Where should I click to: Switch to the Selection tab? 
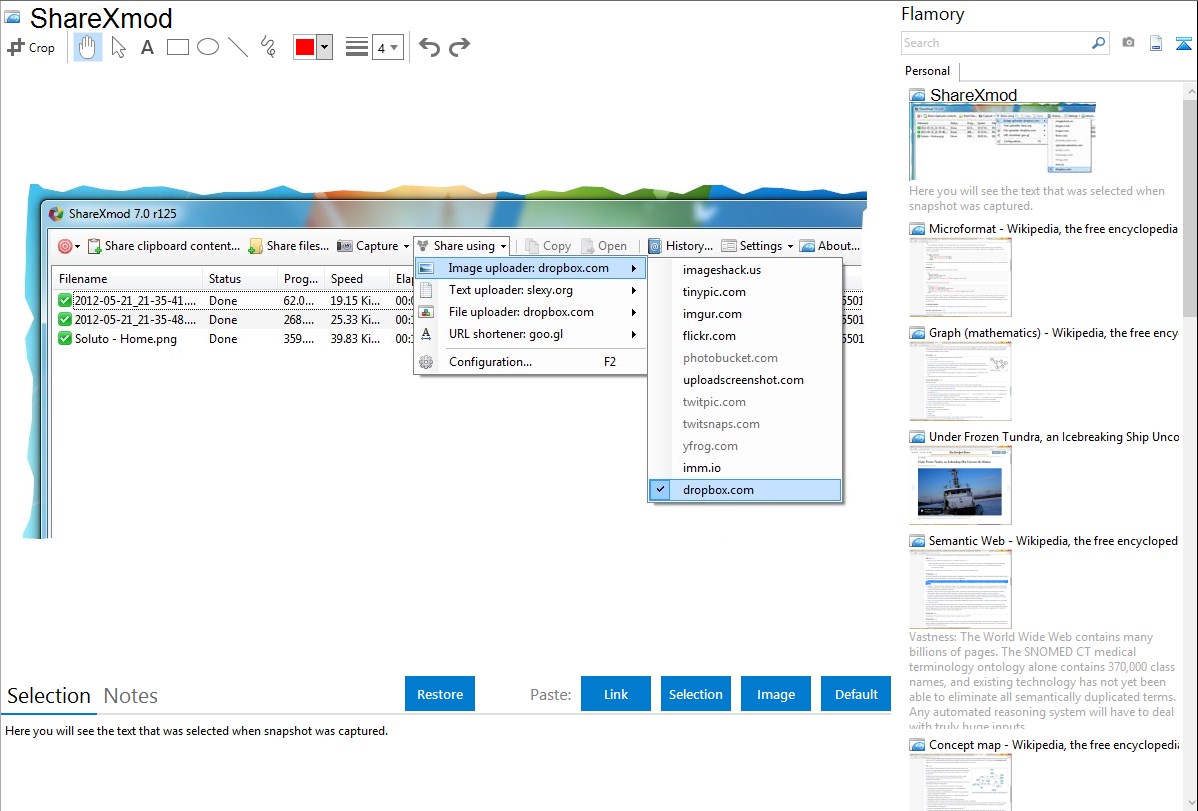pos(49,696)
